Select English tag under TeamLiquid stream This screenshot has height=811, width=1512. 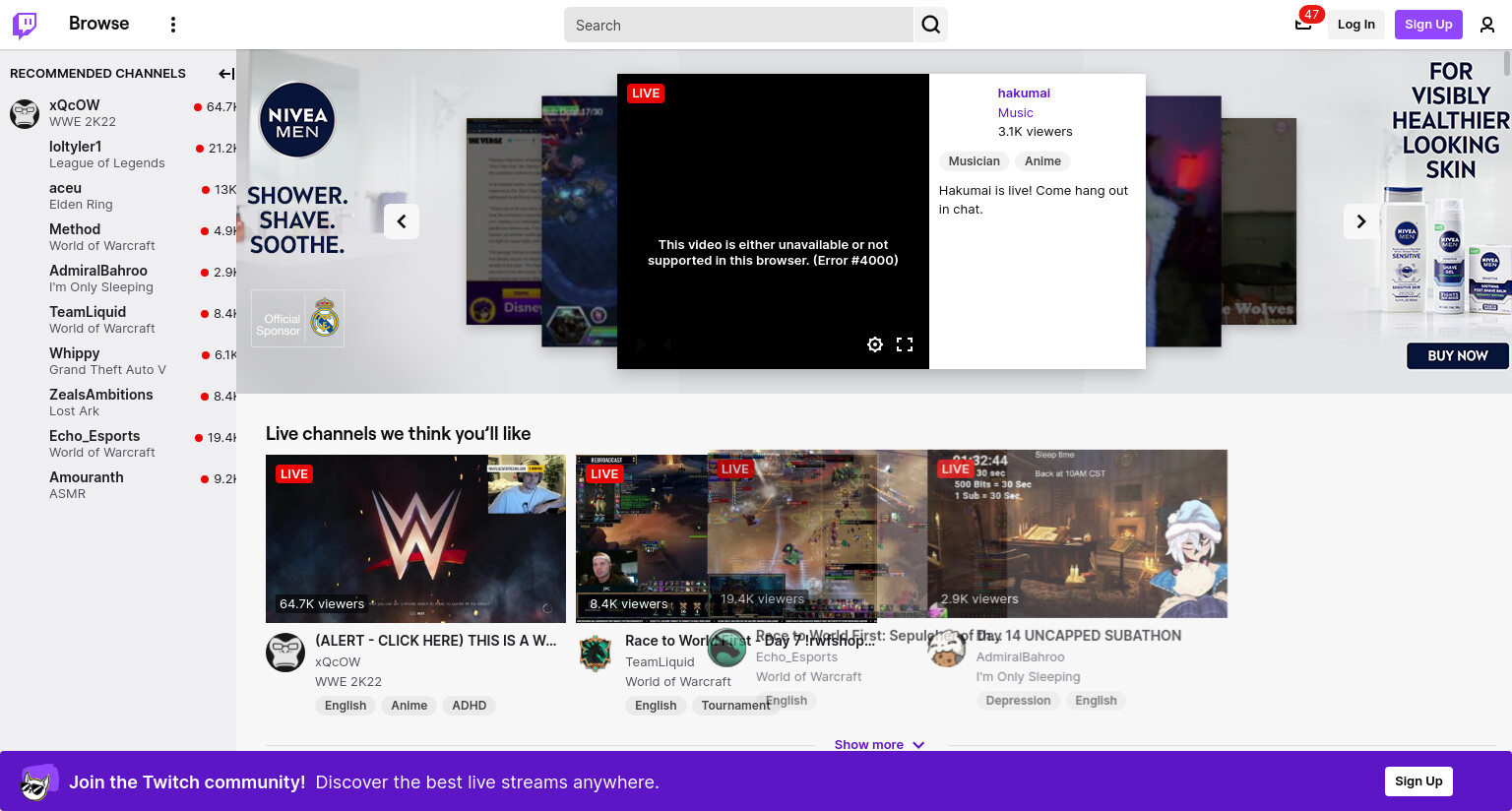point(656,706)
